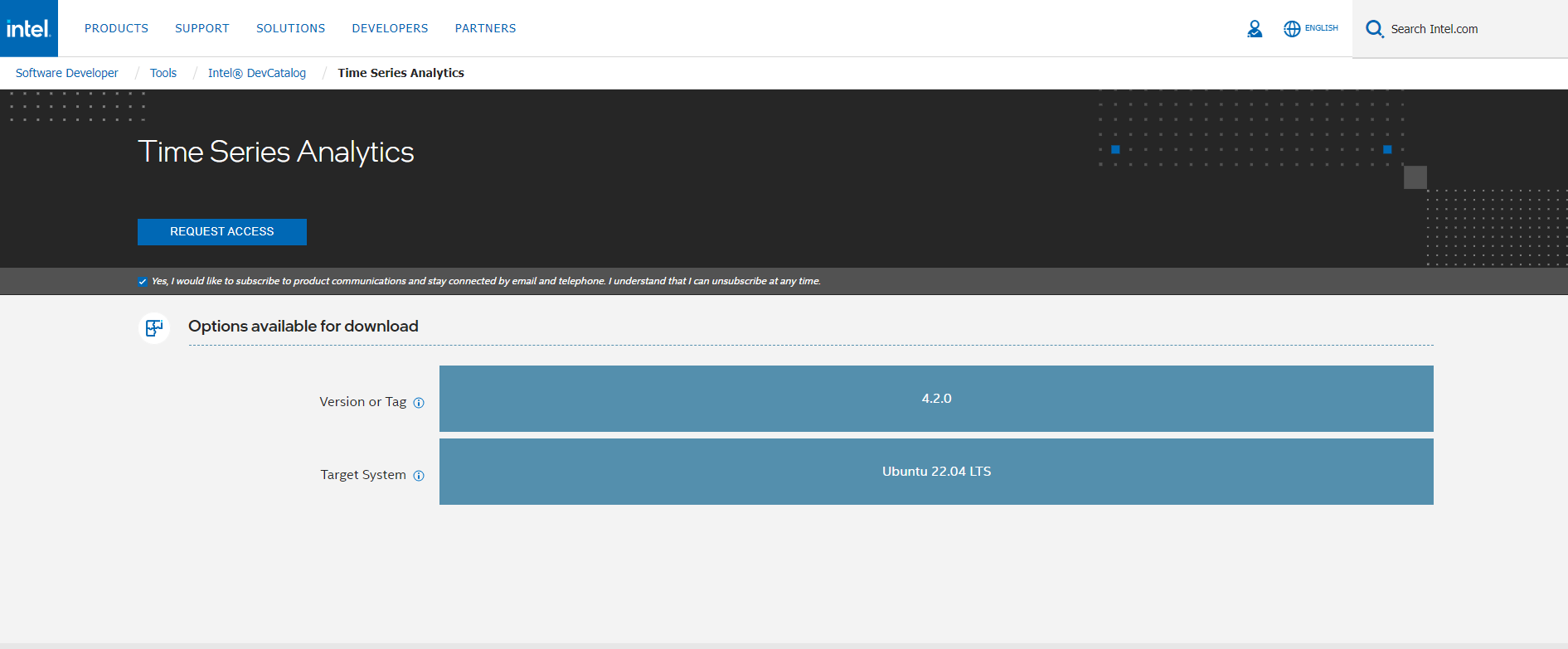Open the Solutions menu

click(291, 28)
